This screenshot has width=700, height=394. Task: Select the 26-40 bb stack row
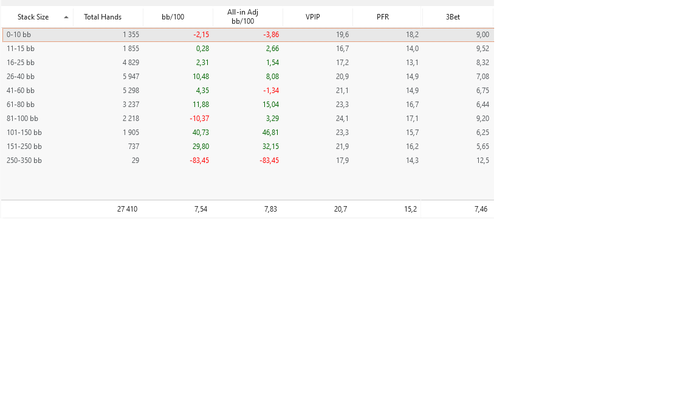point(248,76)
